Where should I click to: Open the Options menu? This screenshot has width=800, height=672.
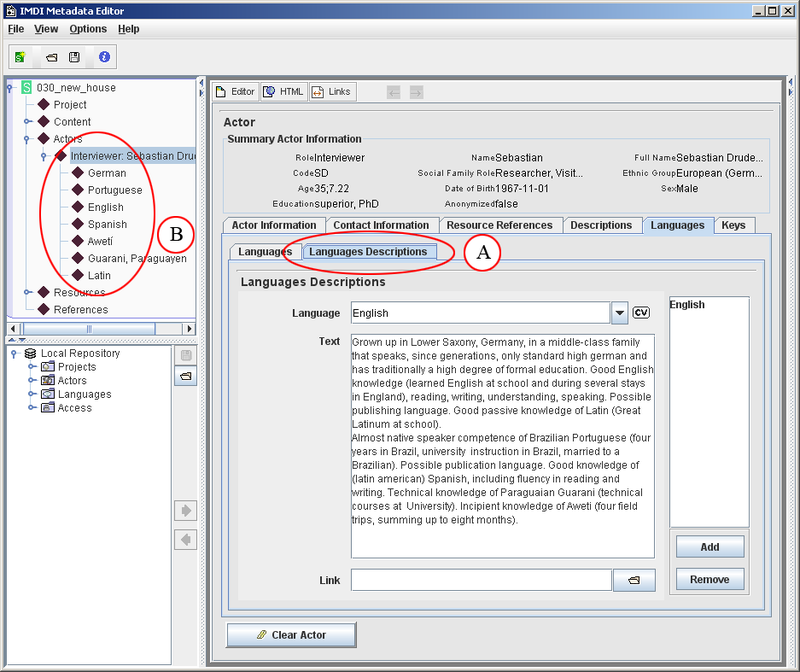click(x=88, y=29)
